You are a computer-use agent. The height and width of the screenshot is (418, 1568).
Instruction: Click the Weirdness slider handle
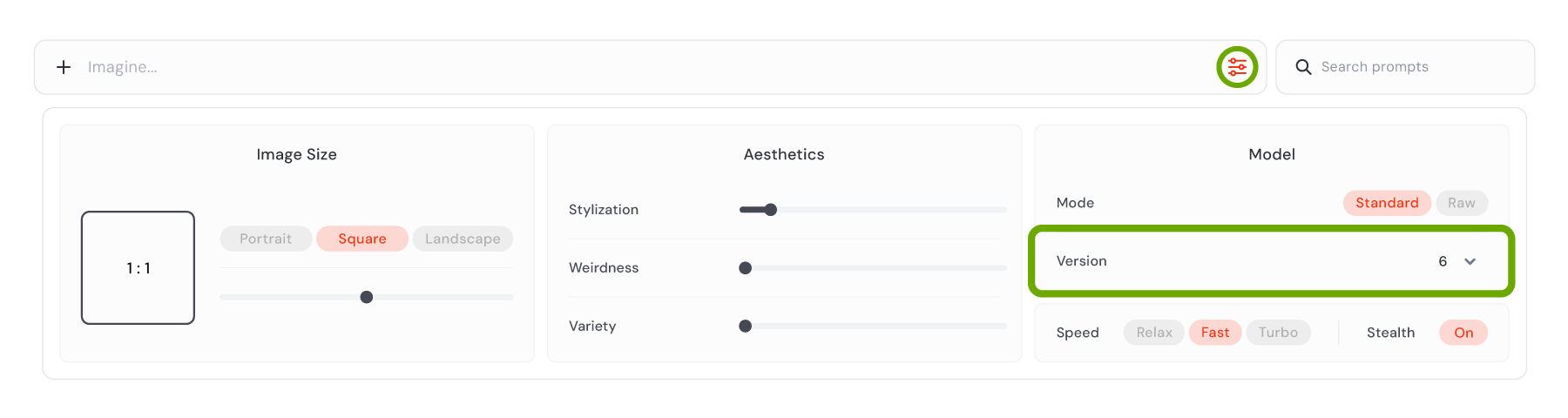click(x=745, y=268)
